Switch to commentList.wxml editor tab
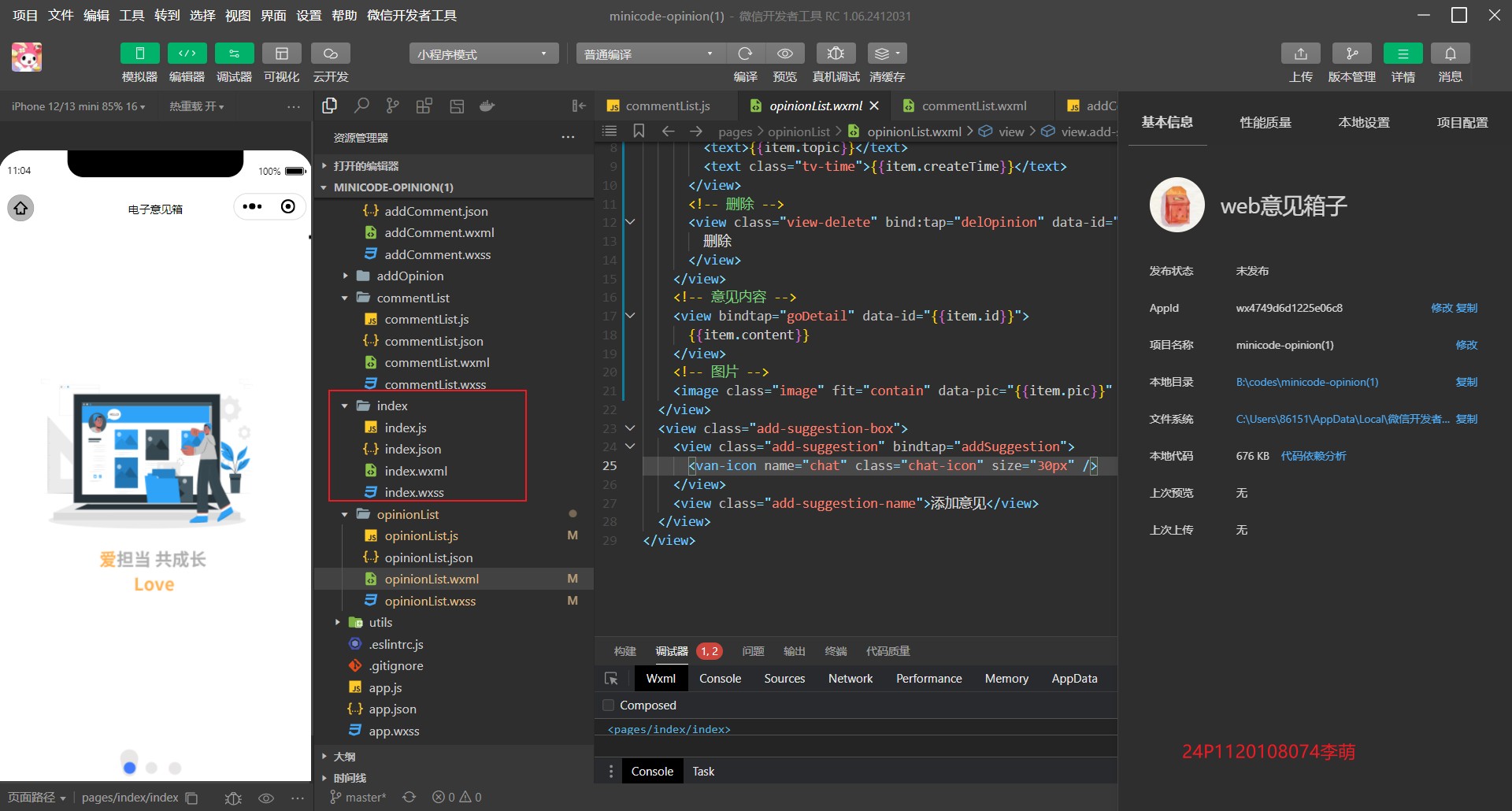1512x811 pixels. (x=973, y=106)
